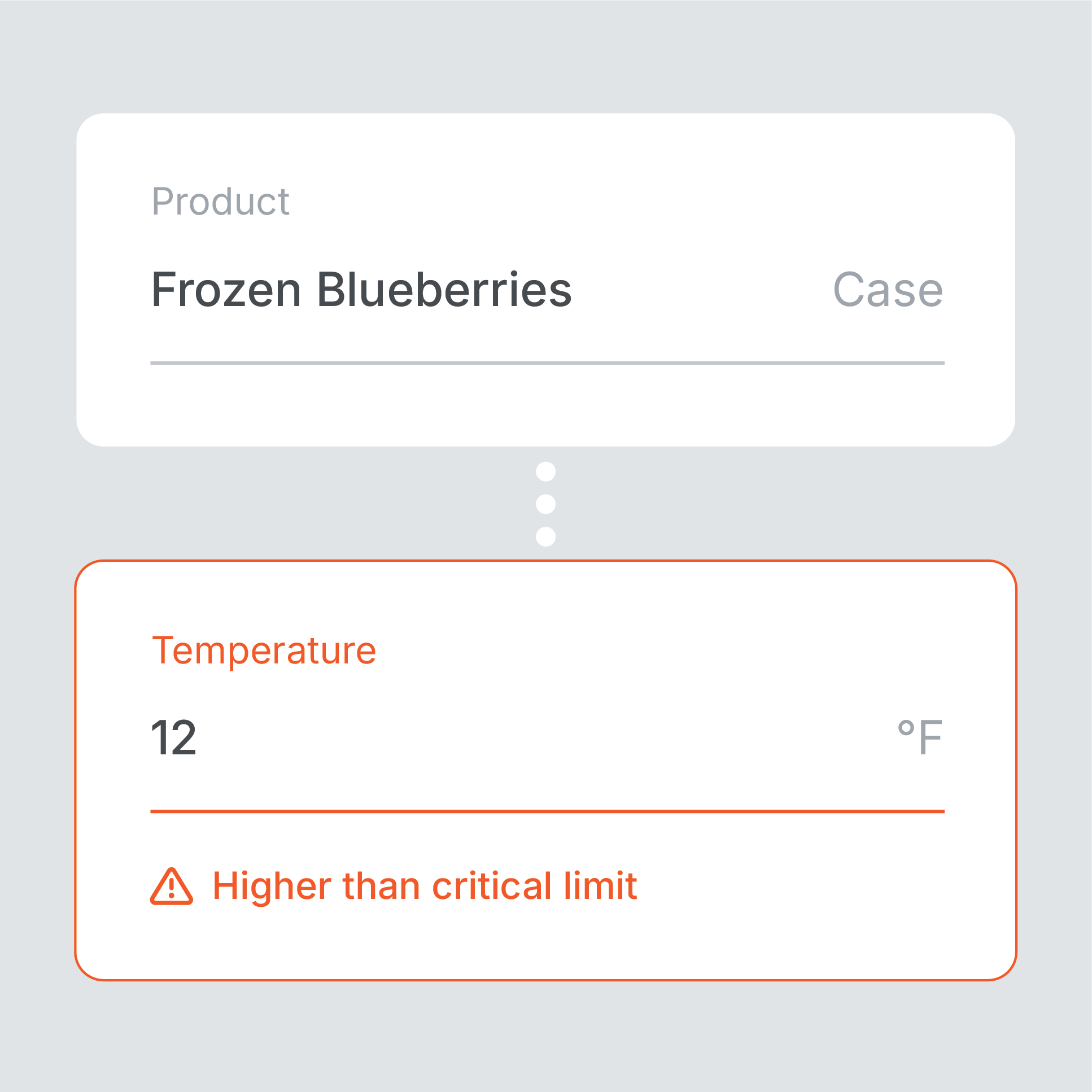Open the Case unit selector
Screen dimensions: 1092x1092
tap(888, 290)
